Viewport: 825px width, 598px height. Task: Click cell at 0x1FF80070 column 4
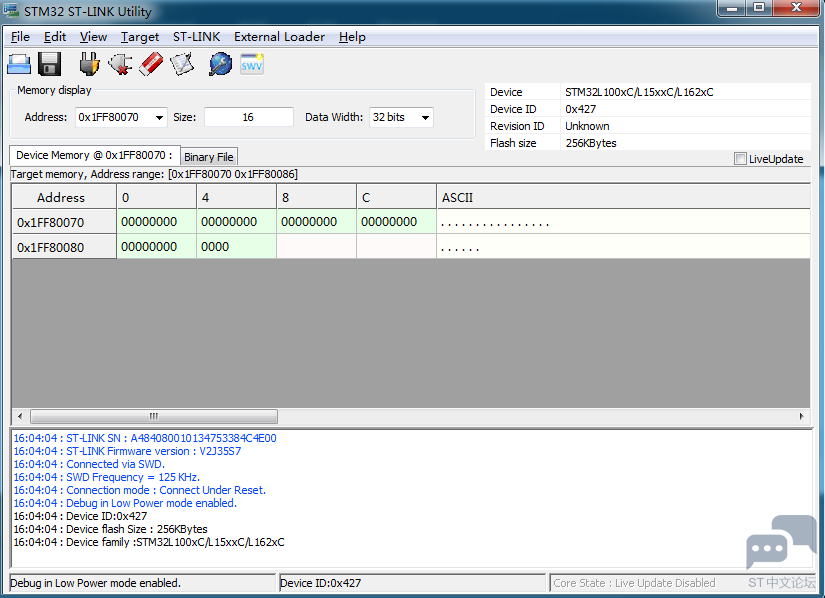point(237,222)
